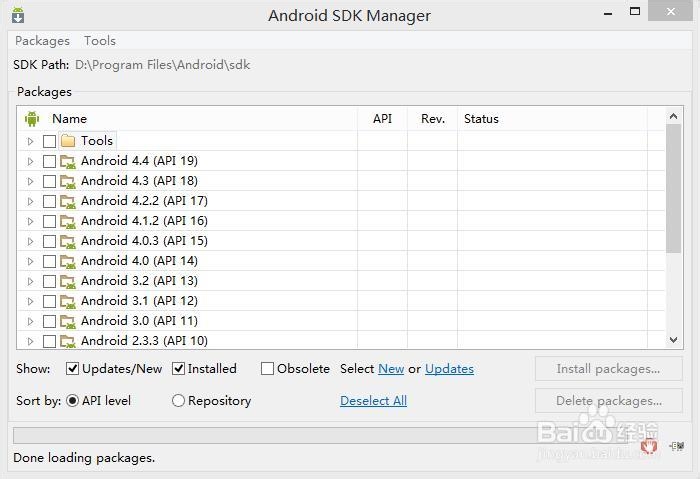Check the Android 3.0 (API 11) checkbox
The width and height of the screenshot is (700, 479).
[49, 322]
